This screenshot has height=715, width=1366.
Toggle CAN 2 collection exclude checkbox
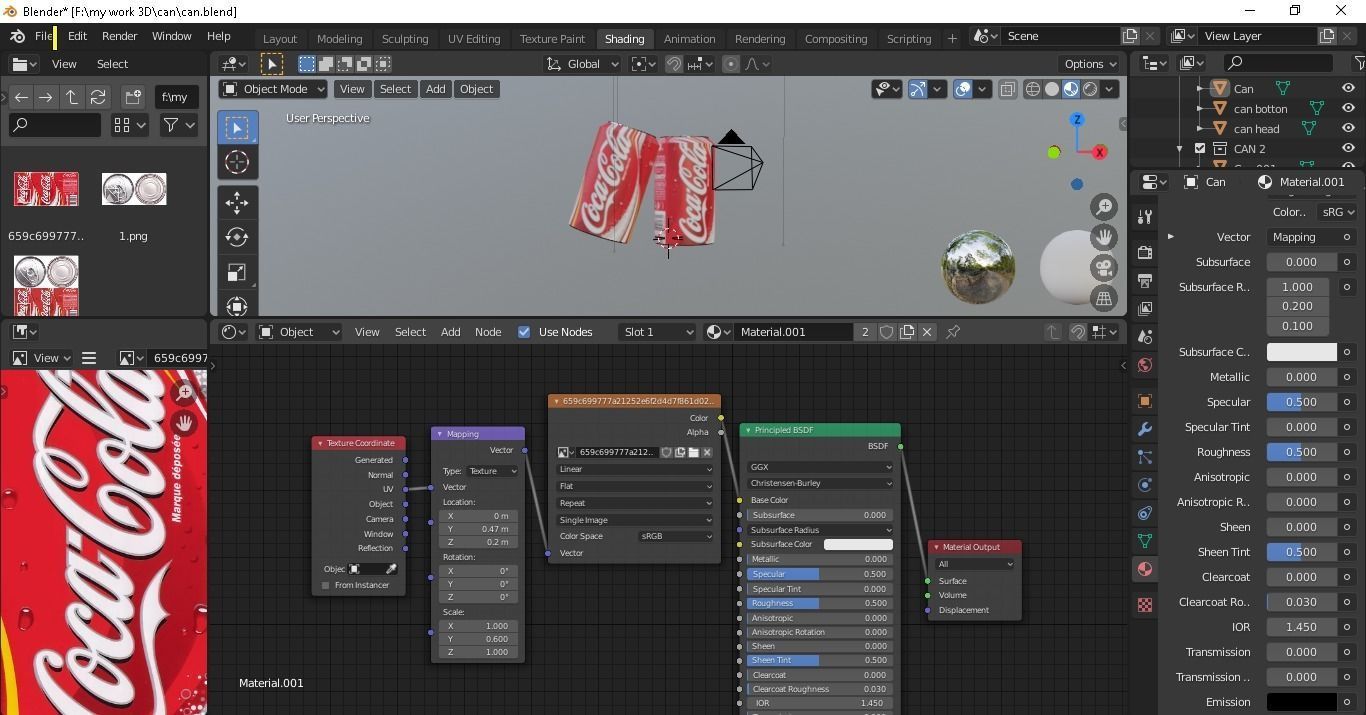pyautogui.click(x=1200, y=148)
